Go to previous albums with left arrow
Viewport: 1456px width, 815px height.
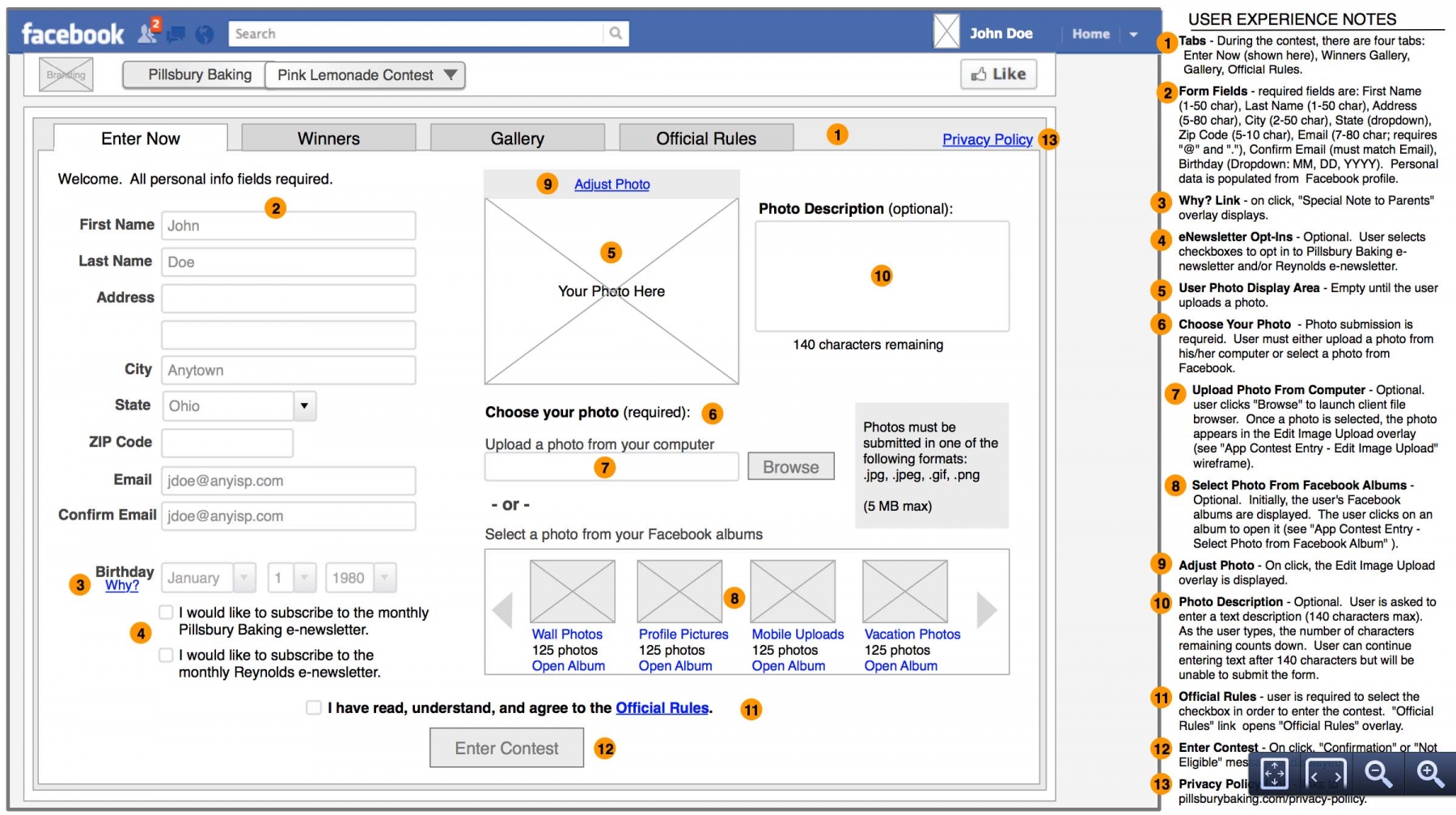tap(502, 610)
